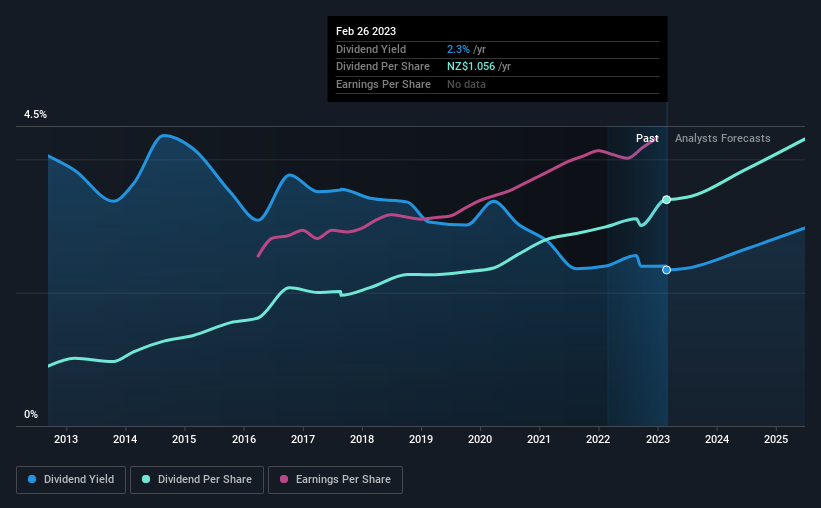
Task: Select the Dividend Per Share marker dot
Action: click(667, 200)
